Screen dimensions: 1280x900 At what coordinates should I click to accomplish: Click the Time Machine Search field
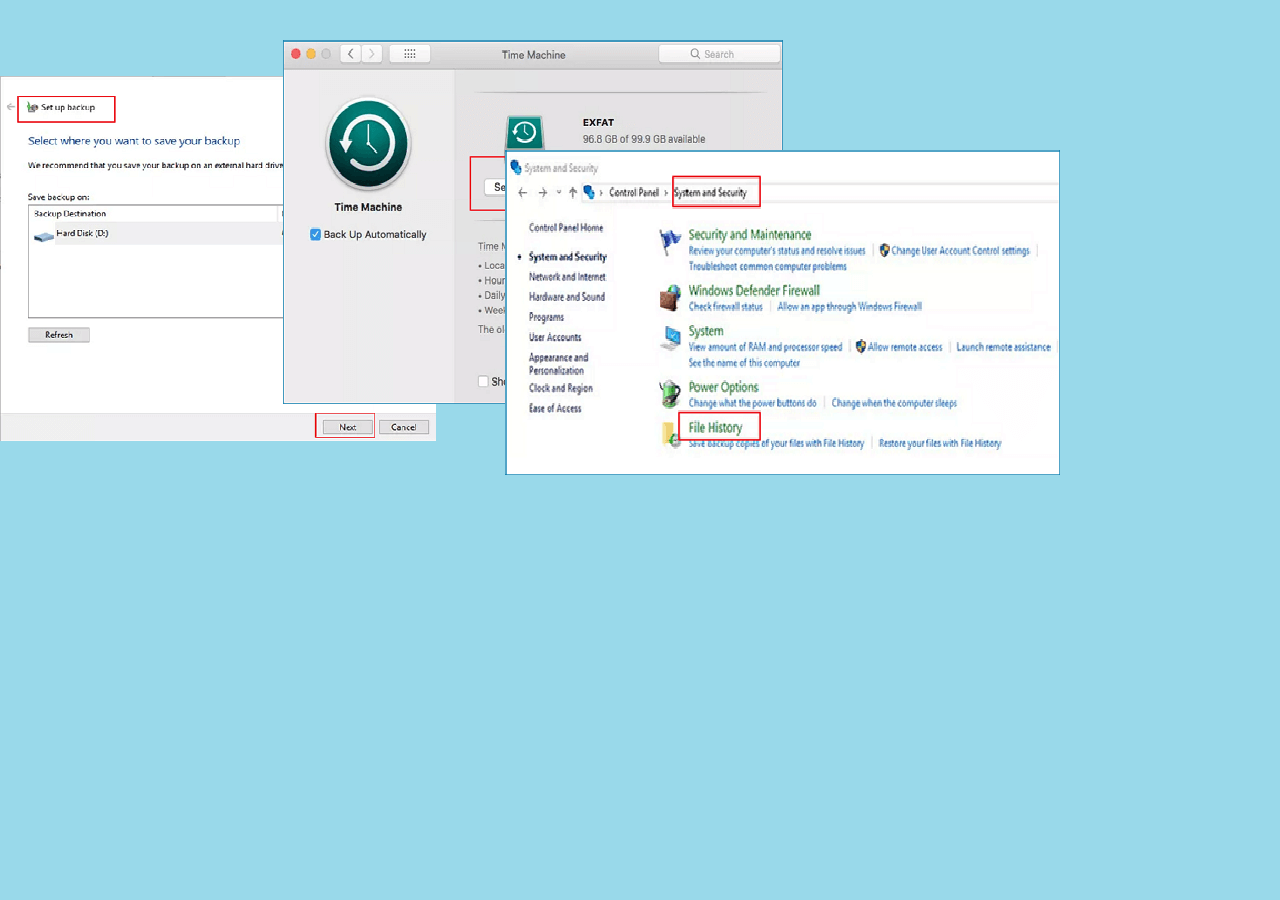(719, 54)
